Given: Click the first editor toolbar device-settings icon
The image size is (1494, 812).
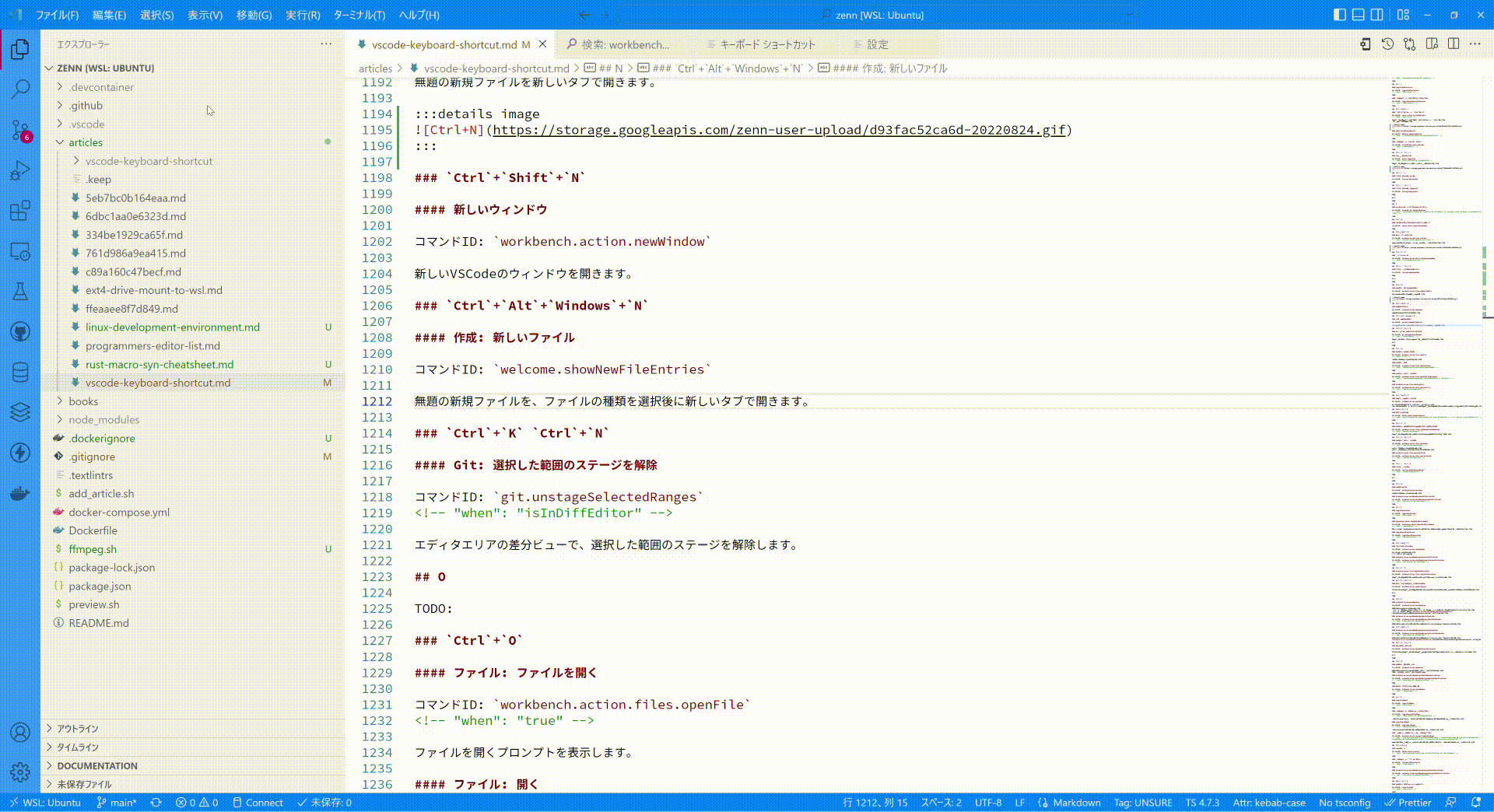Looking at the screenshot, I should point(1366,44).
